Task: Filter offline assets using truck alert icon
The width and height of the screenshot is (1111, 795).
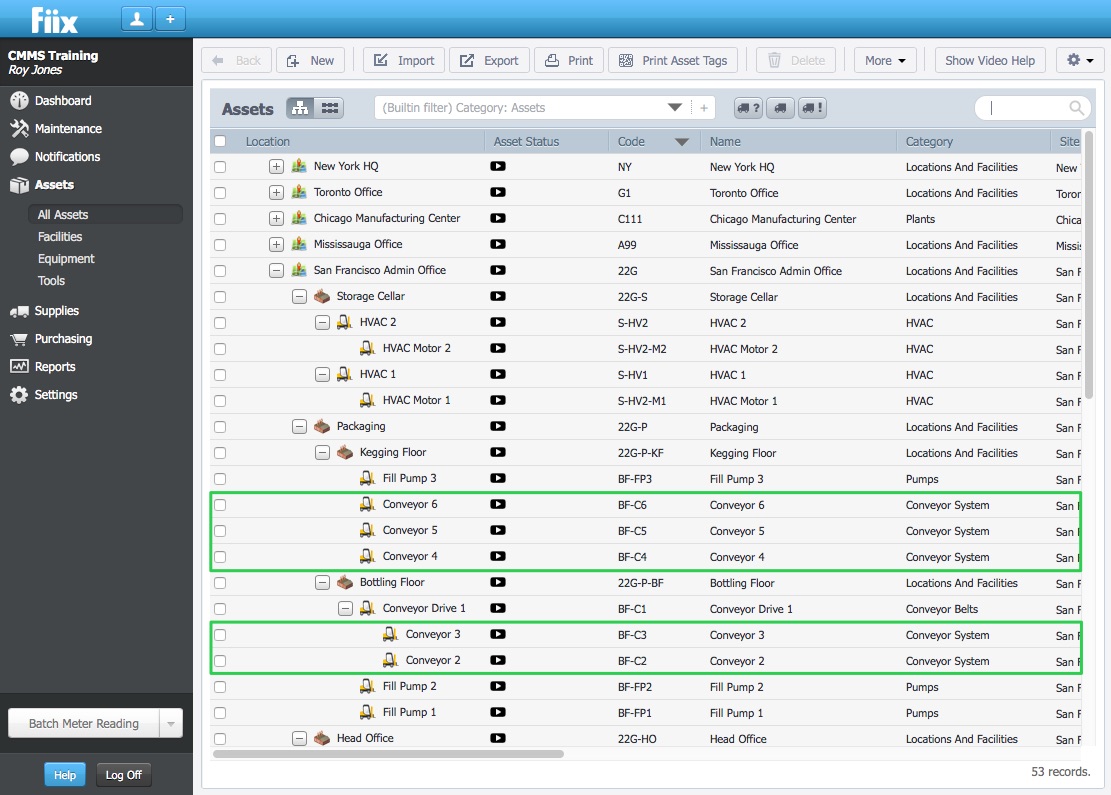Action: click(x=812, y=108)
